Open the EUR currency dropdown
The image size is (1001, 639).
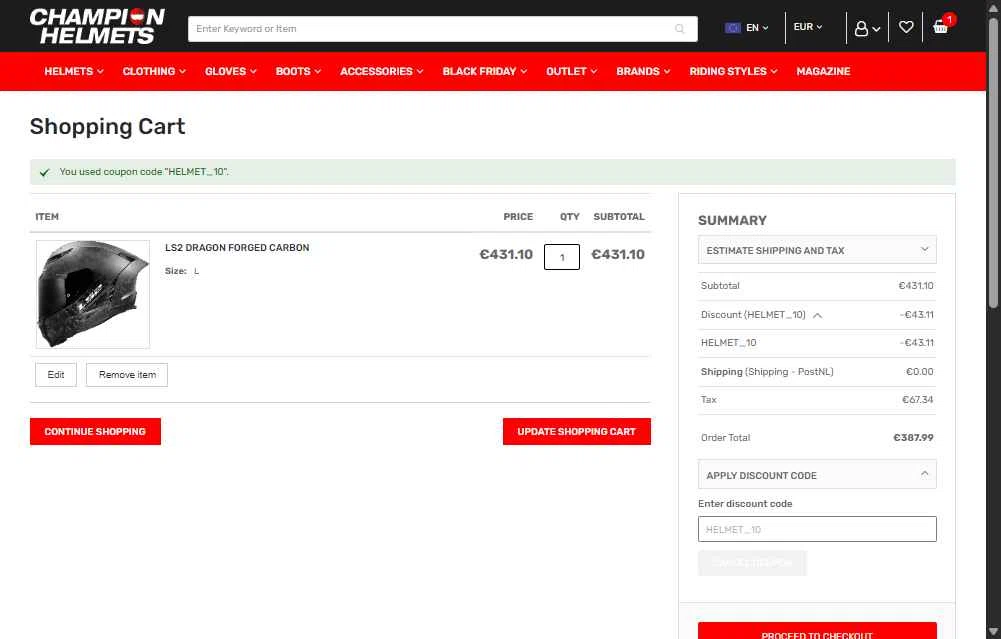[808, 27]
